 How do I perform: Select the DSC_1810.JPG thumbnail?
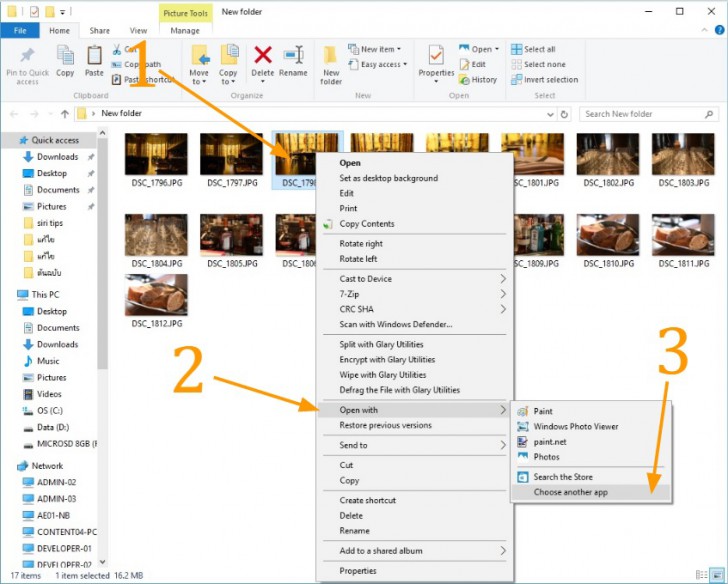tap(608, 241)
